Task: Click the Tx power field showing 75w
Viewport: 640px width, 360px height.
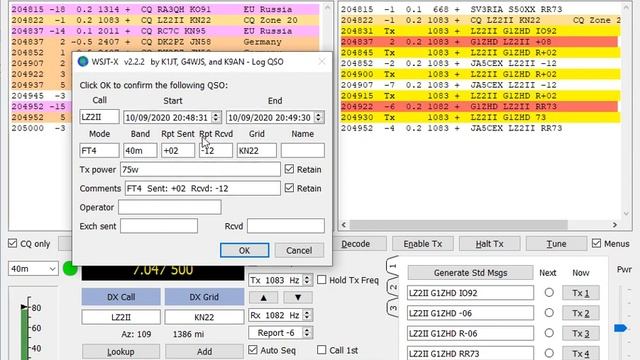Action: 200,169
